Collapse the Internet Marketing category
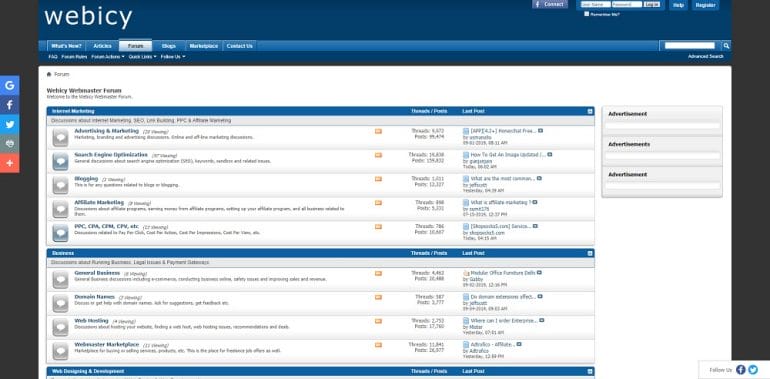 pos(590,111)
